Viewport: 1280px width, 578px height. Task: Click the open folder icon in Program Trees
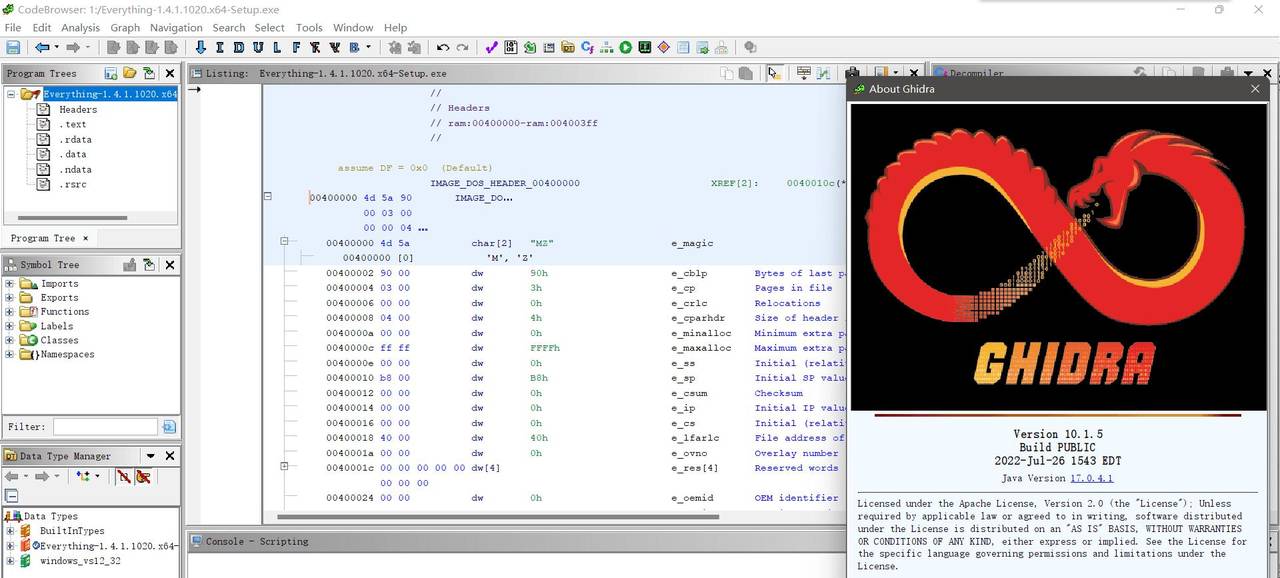(x=129, y=73)
